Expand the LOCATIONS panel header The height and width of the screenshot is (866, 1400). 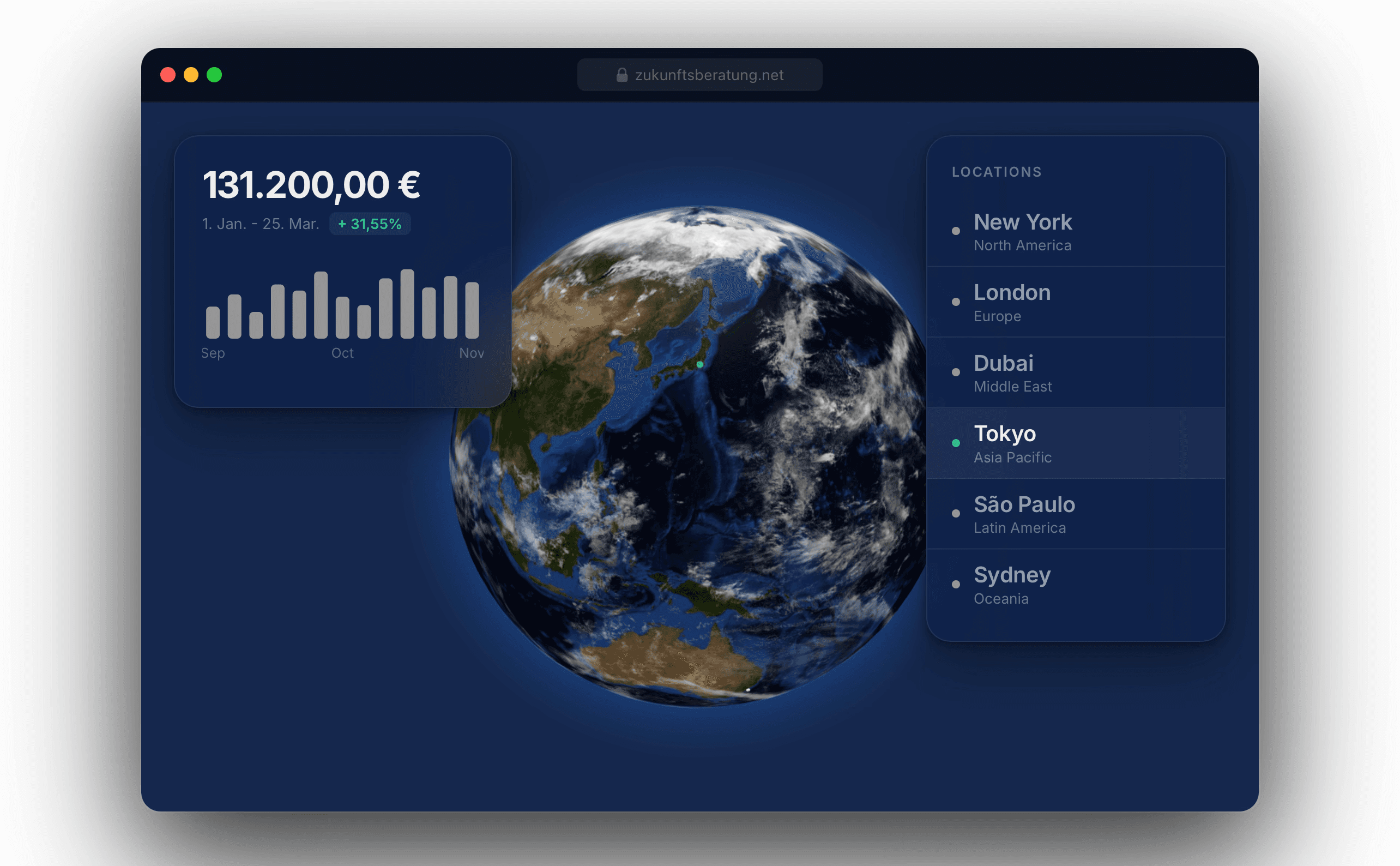click(x=997, y=172)
